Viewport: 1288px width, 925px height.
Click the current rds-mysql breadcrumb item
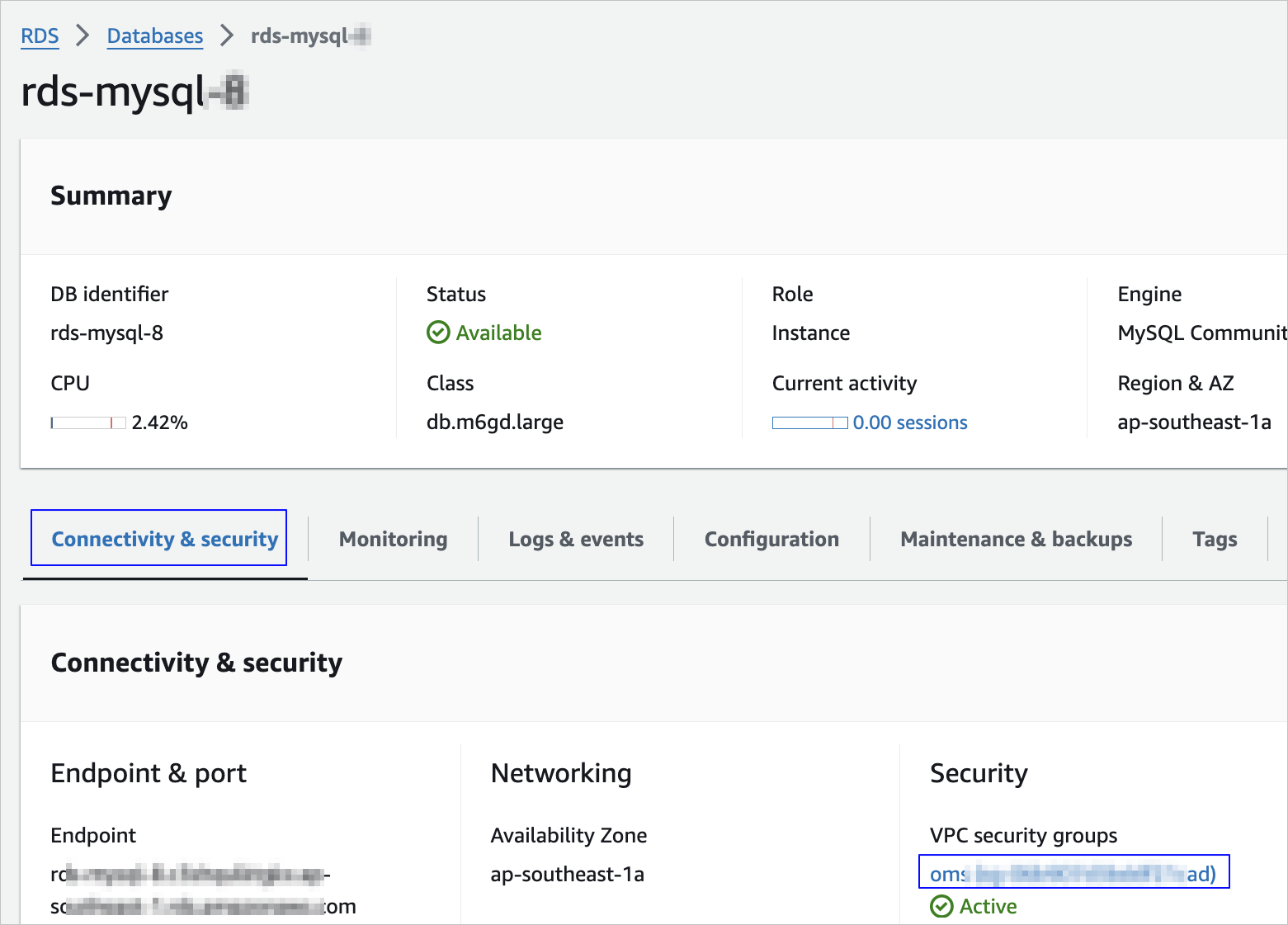tap(309, 36)
